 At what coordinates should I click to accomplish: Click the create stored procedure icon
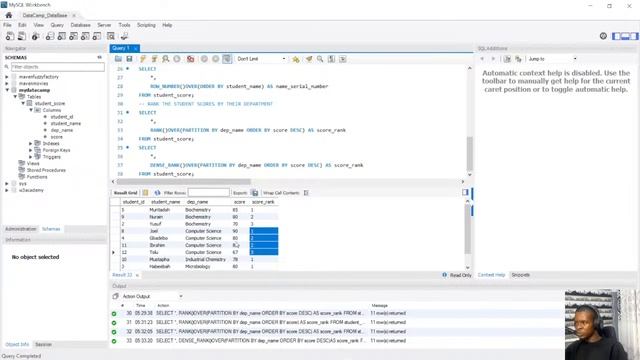(85, 36)
